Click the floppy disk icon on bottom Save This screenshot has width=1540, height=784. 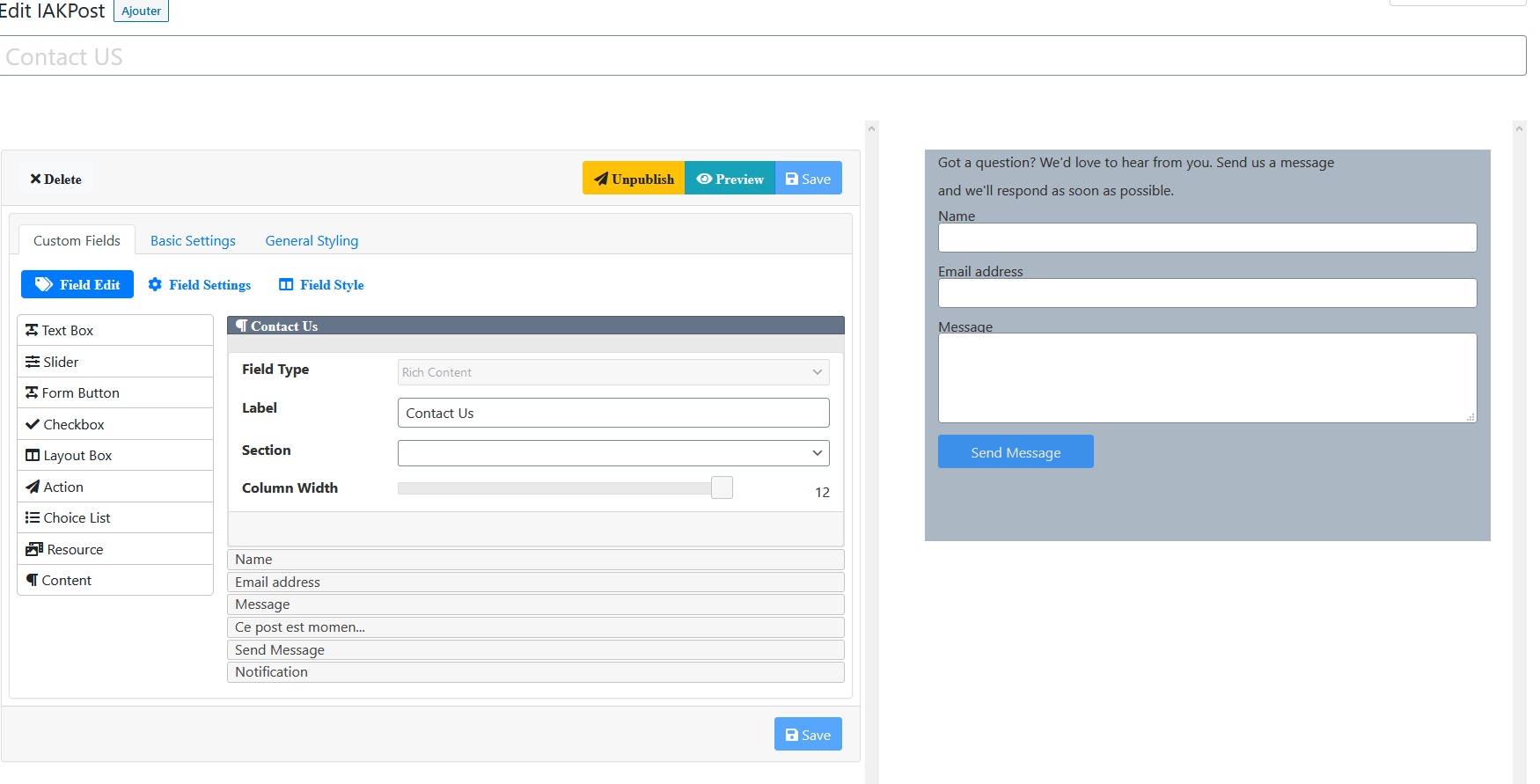pos(792,735)
